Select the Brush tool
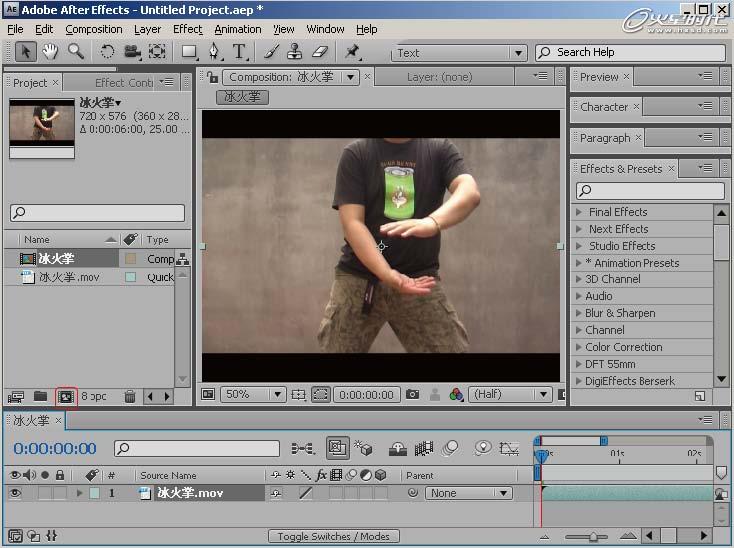Viewport: 734px width, 548px height. coord(272,51)
